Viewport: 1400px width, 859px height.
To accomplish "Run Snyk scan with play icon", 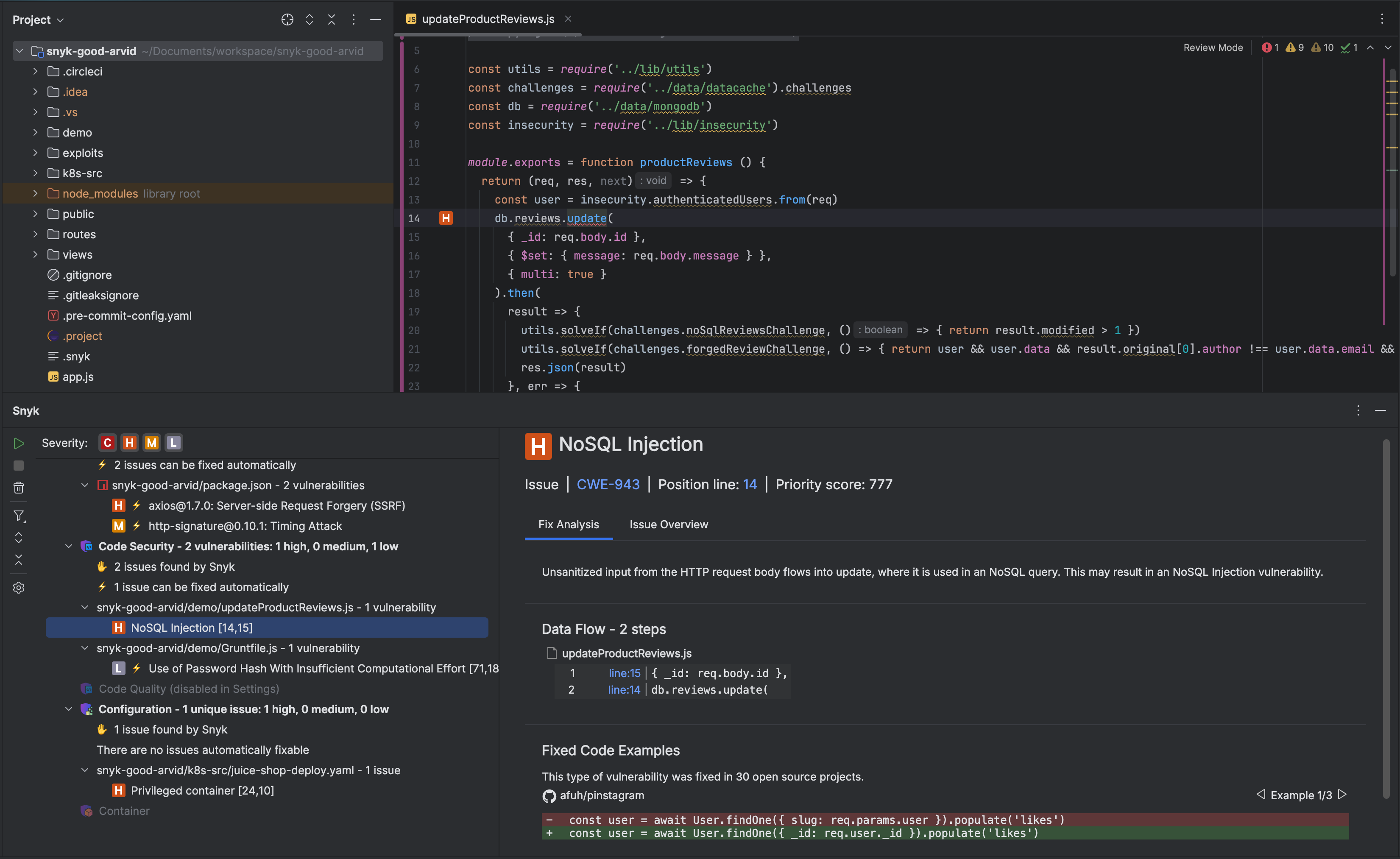I will pos(19,443).
